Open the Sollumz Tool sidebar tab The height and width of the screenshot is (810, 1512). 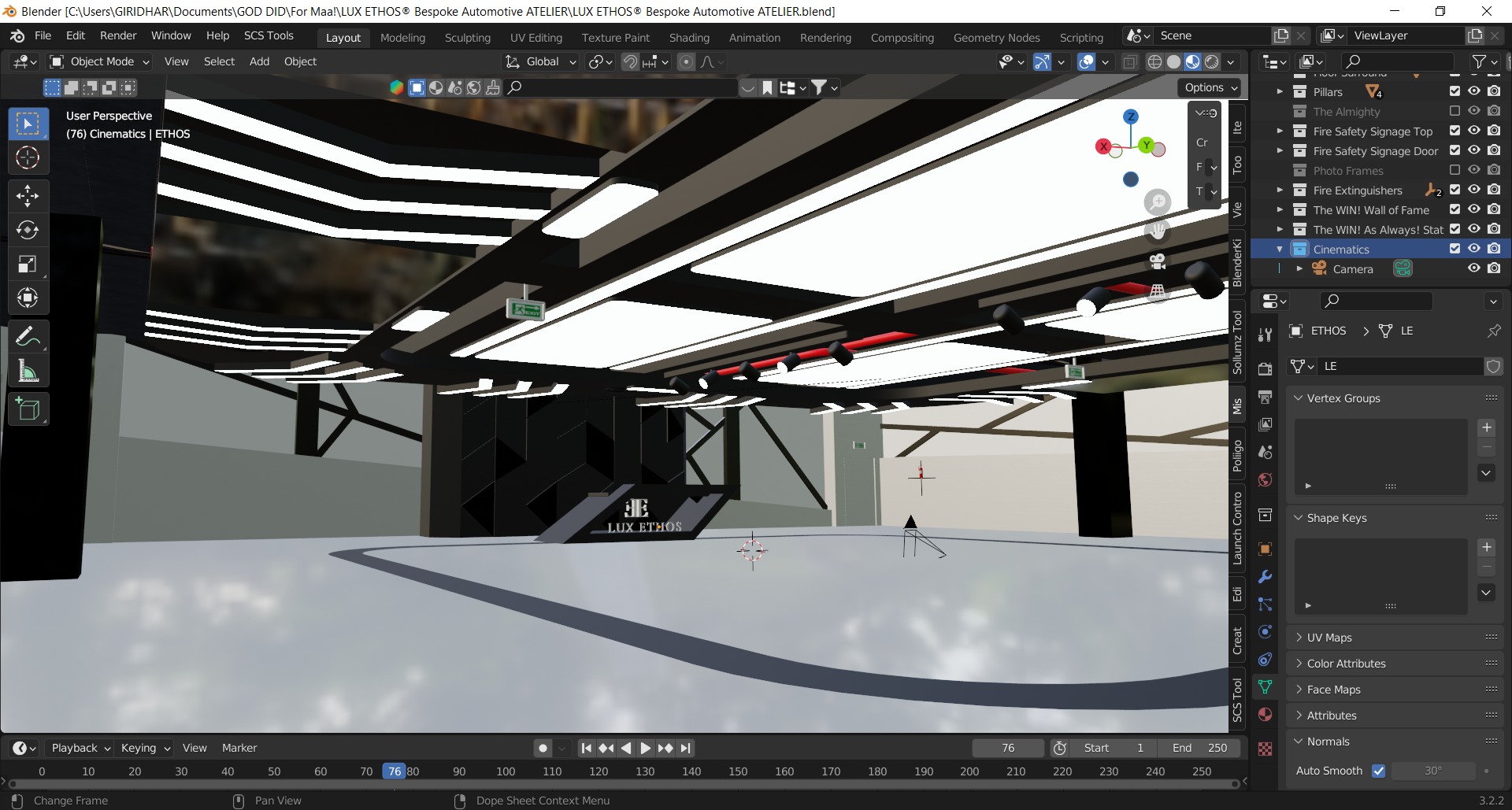click(x=1237, y=342)
